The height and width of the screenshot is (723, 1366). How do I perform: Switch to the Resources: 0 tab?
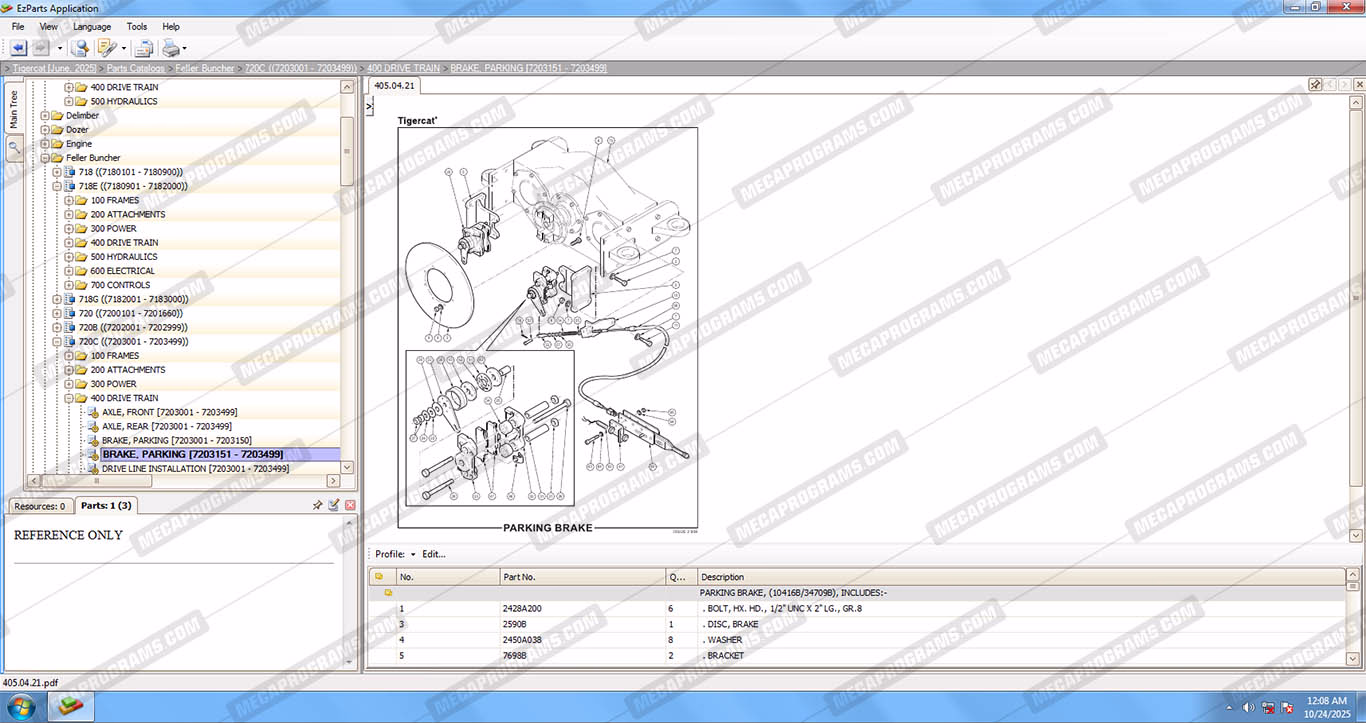tap(40, 506)
